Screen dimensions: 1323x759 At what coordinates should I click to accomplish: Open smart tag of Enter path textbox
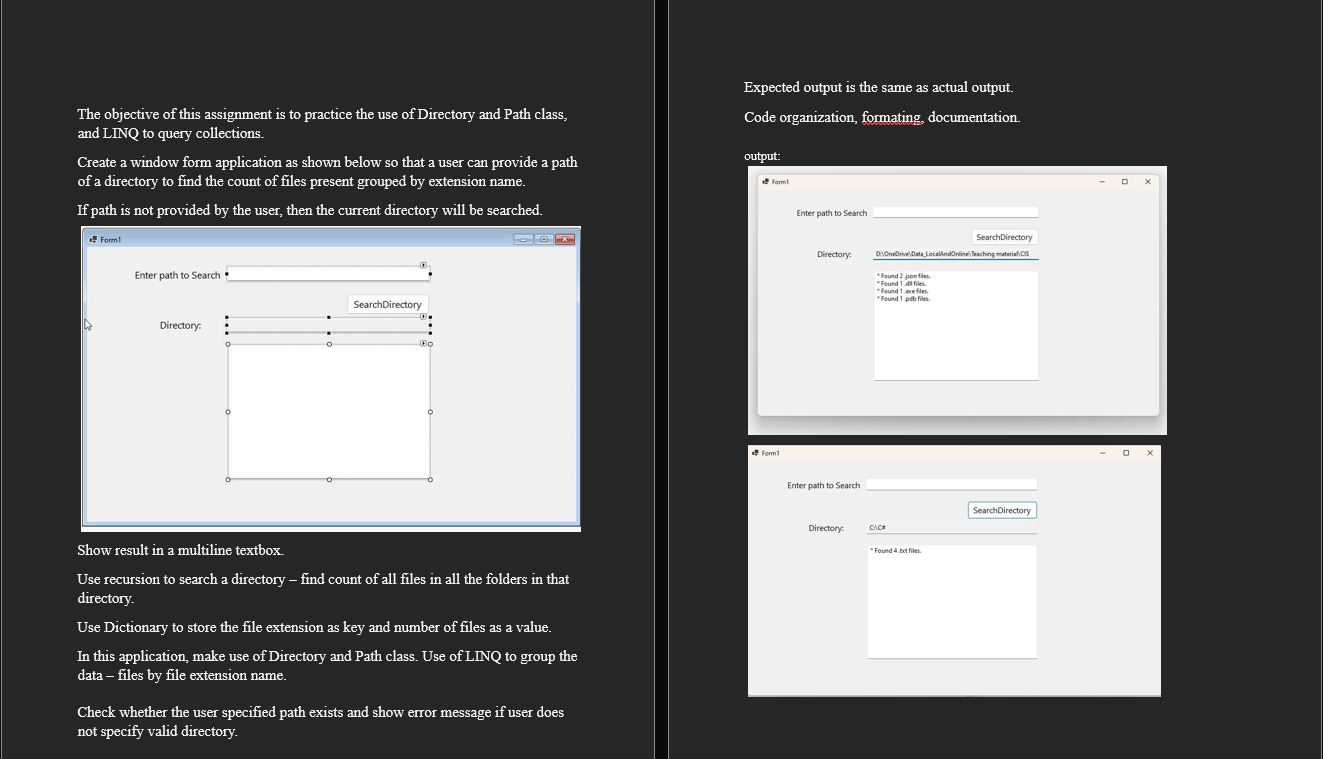423,264
